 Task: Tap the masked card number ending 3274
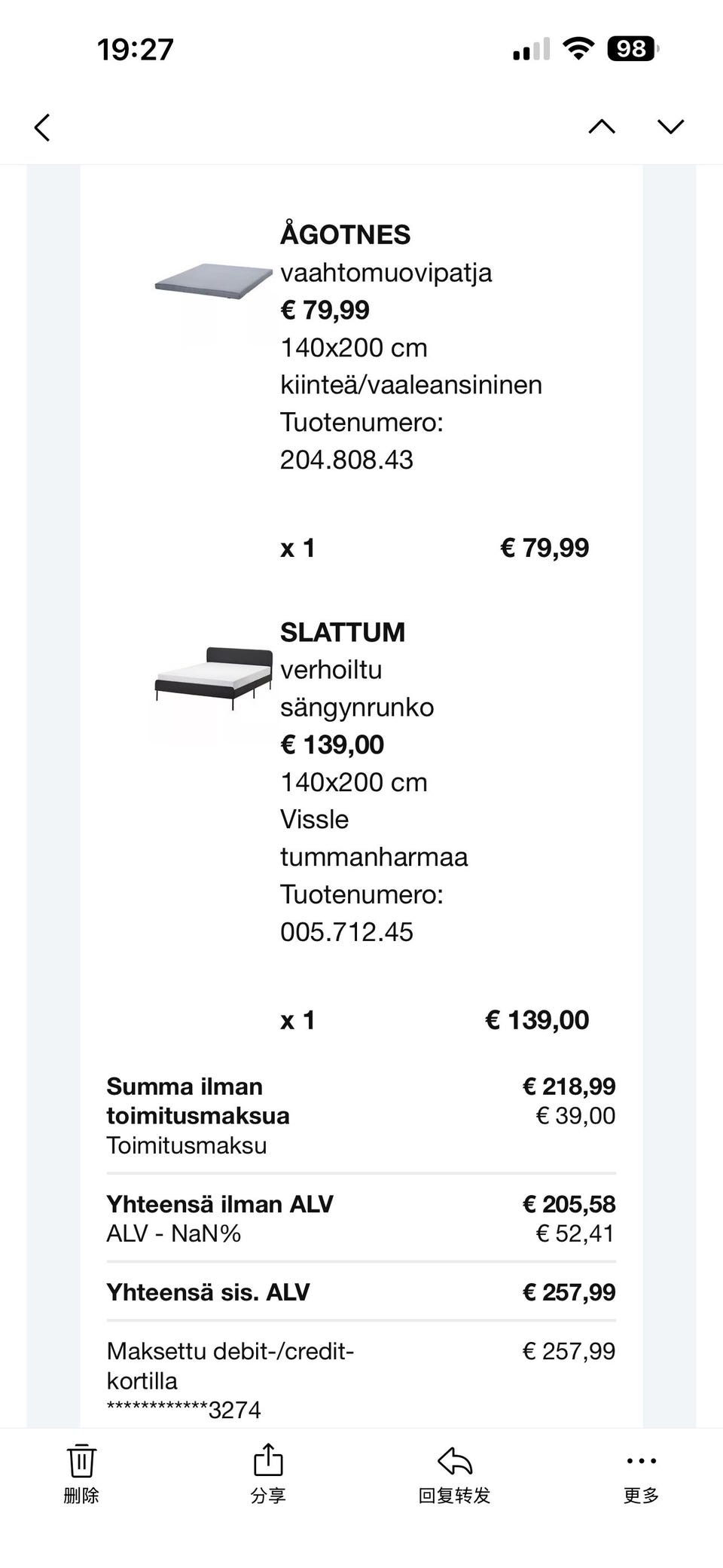(184, 1410)
